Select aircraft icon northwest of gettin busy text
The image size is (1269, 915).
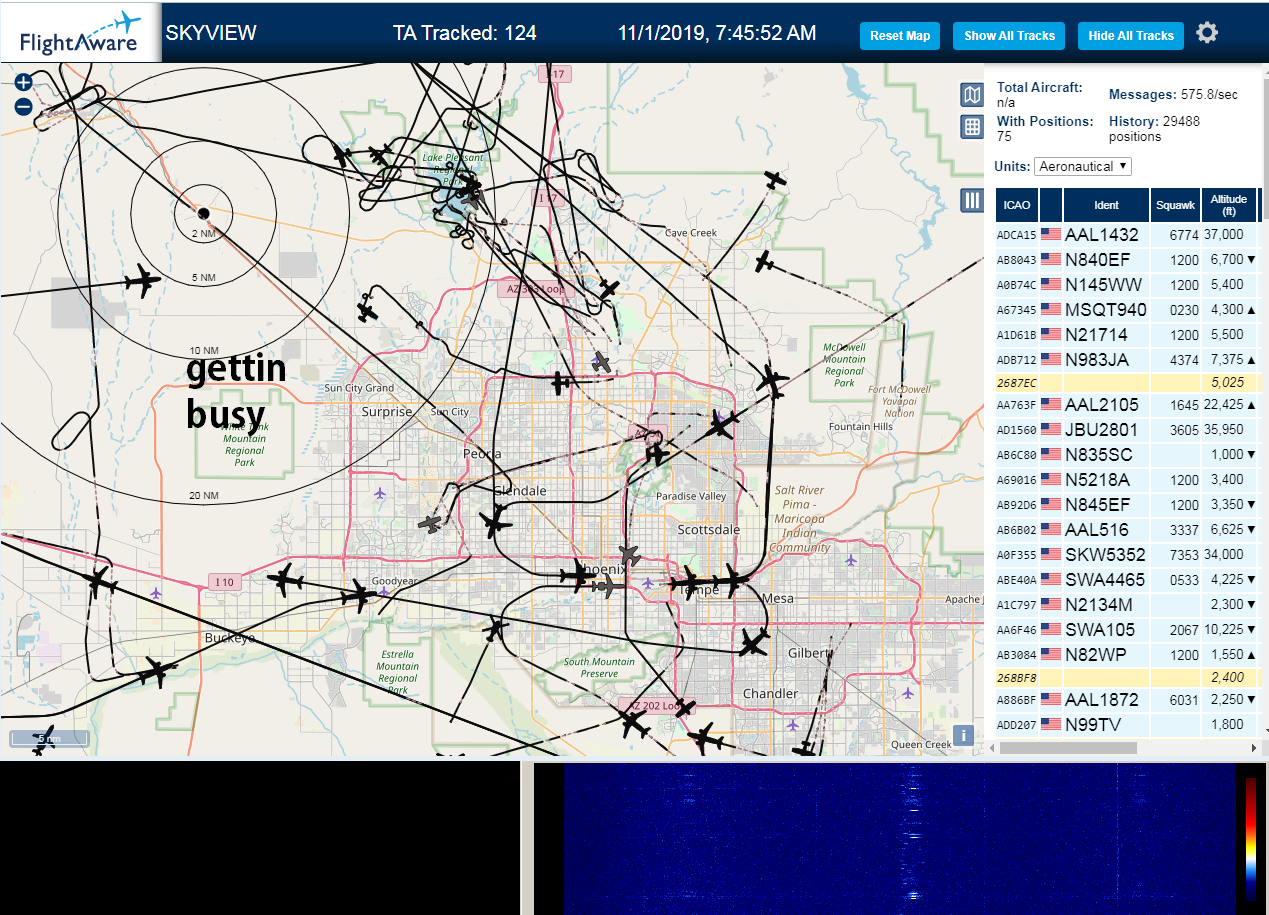pyautogui.click(x=143, y=282)
